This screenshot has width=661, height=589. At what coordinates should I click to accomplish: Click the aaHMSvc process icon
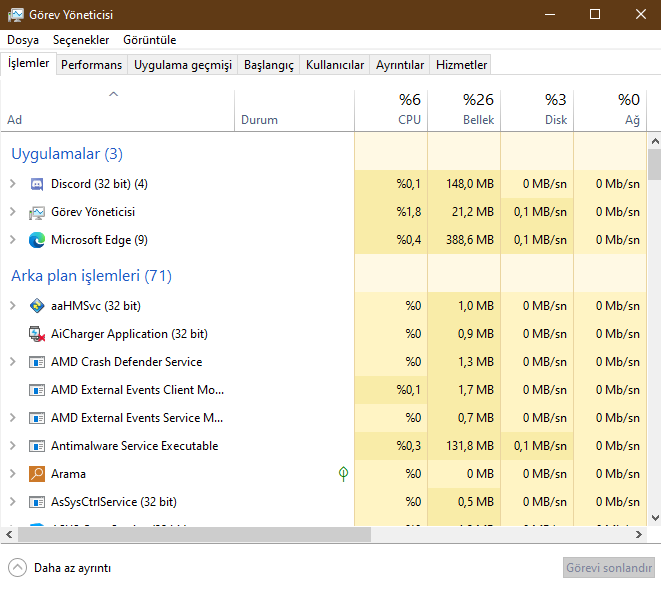37,306
